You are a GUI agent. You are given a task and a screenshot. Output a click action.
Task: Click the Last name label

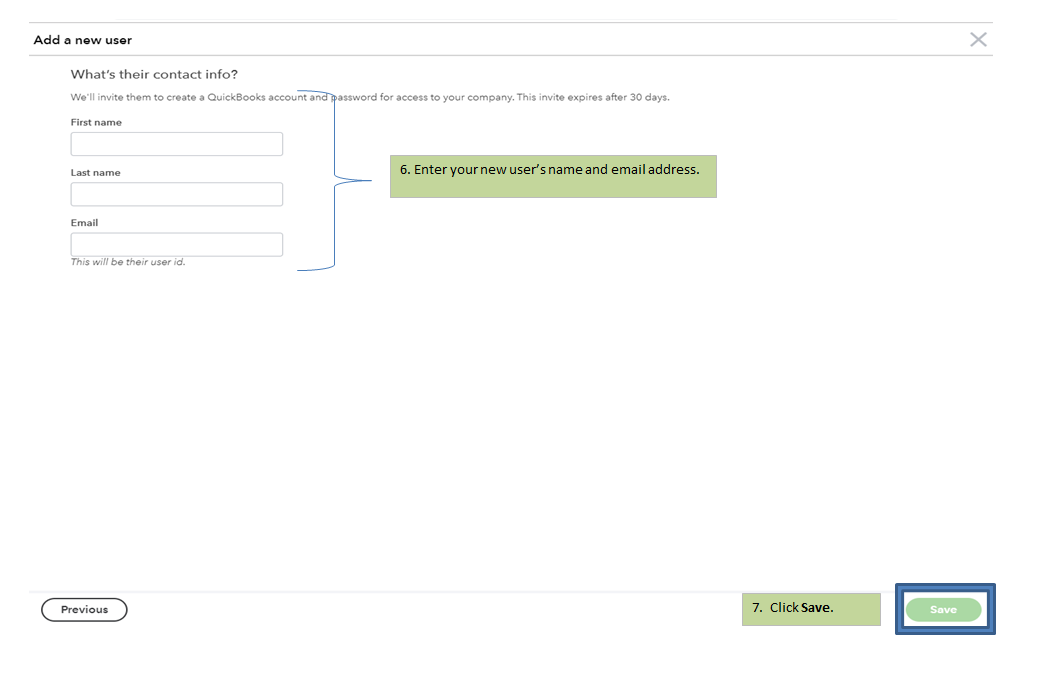tap(95, 172)
